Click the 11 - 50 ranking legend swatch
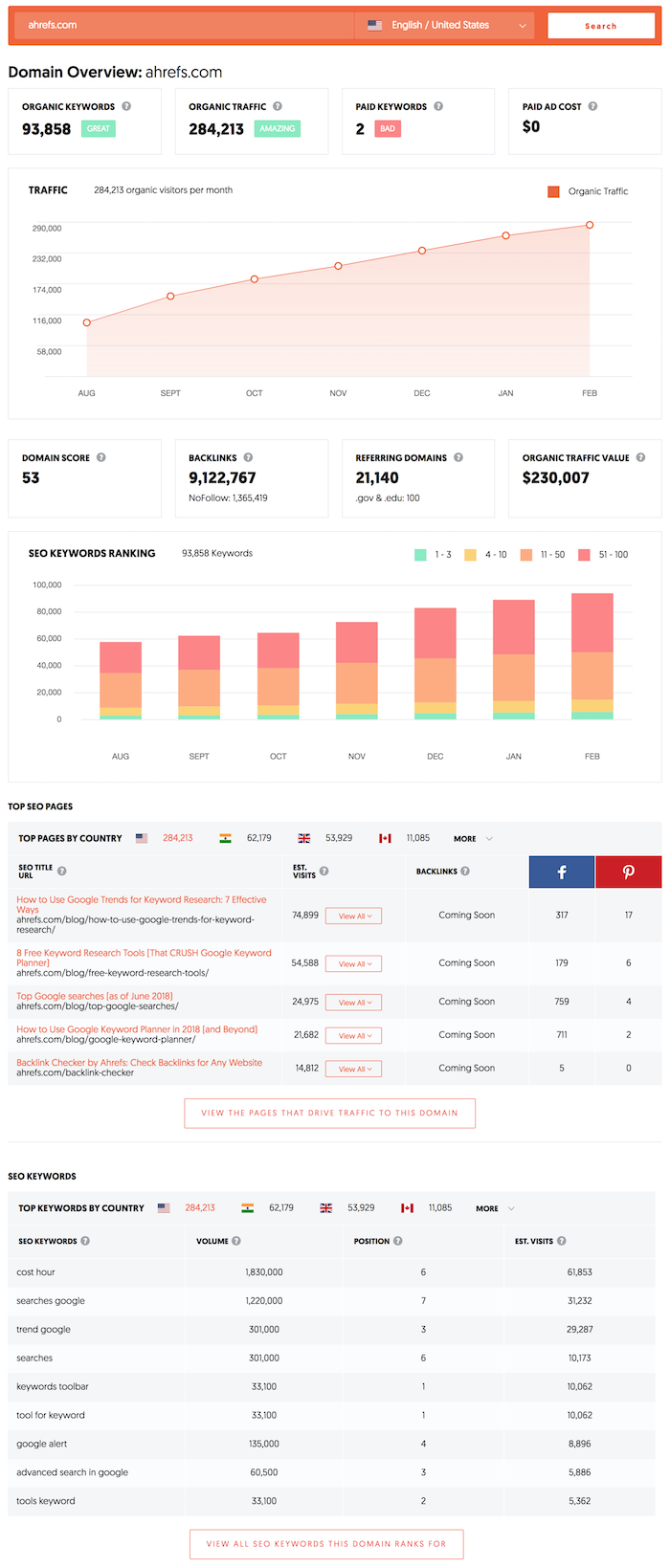The height and width of the screenshot is (1568, 670). click(x=526, y=554)
